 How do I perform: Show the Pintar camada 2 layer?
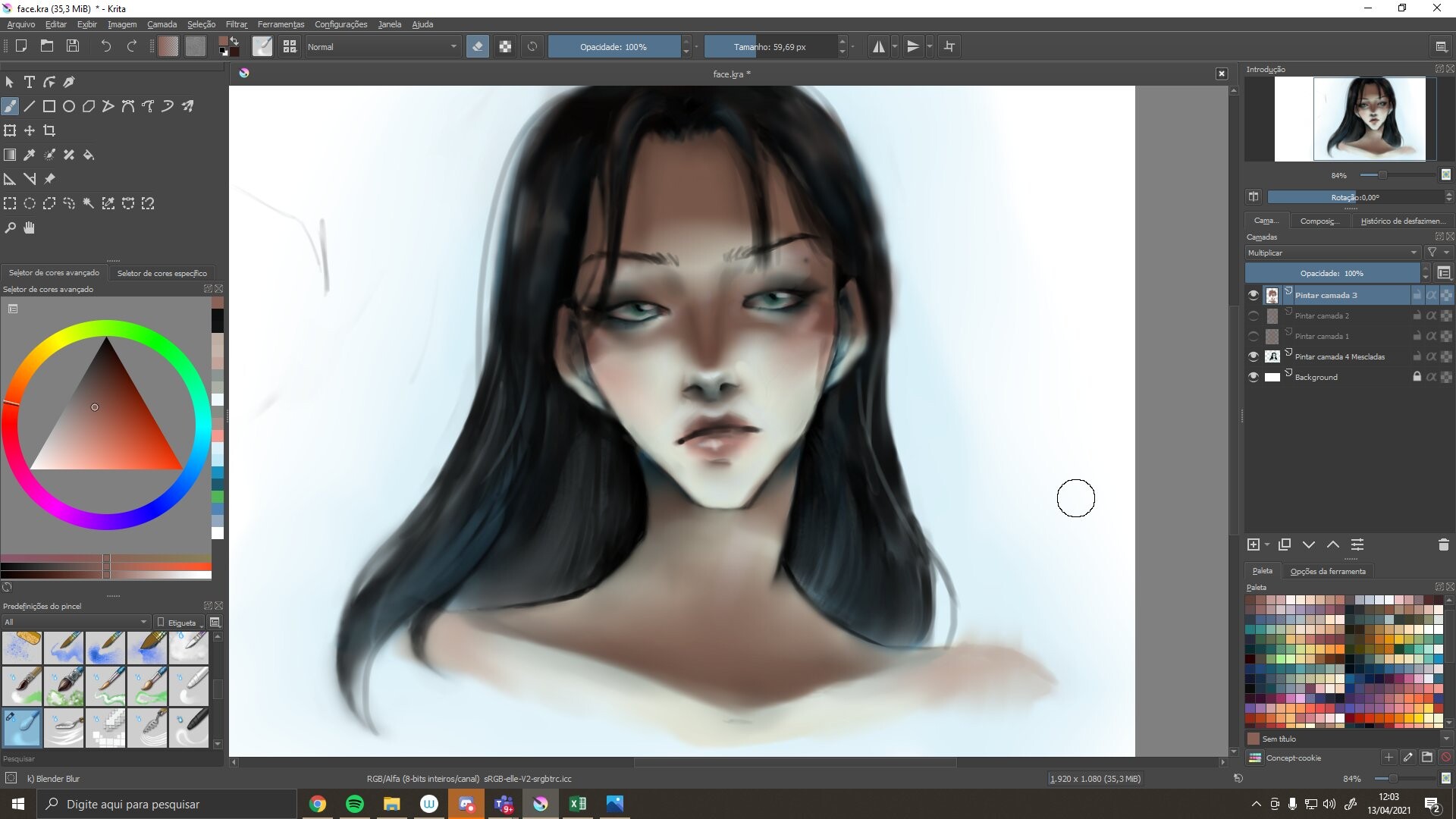point(1253,315)
